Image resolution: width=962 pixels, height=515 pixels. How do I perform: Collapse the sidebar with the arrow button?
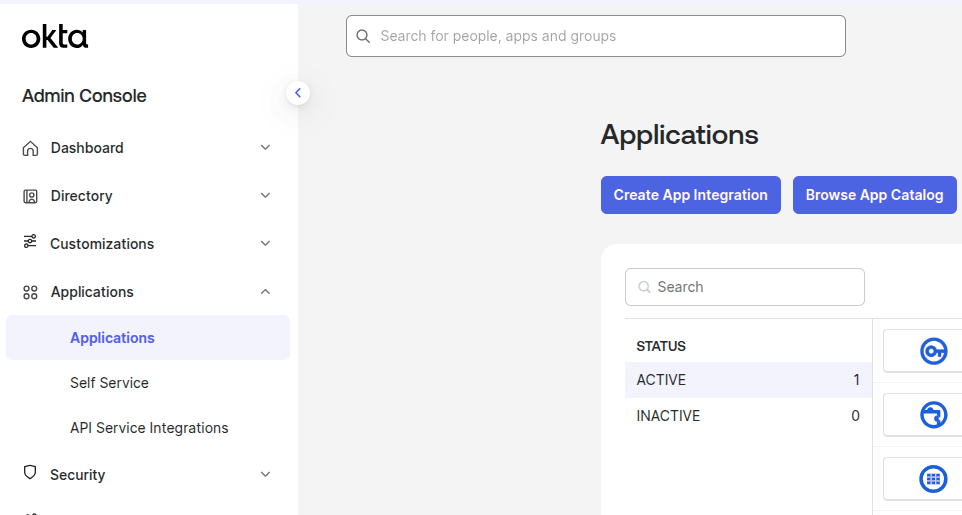(x=297, y=93)
